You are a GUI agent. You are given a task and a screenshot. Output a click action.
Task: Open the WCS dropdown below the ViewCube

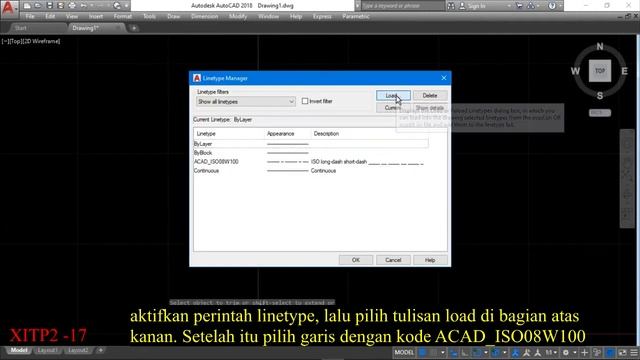[x=600, y=113]
